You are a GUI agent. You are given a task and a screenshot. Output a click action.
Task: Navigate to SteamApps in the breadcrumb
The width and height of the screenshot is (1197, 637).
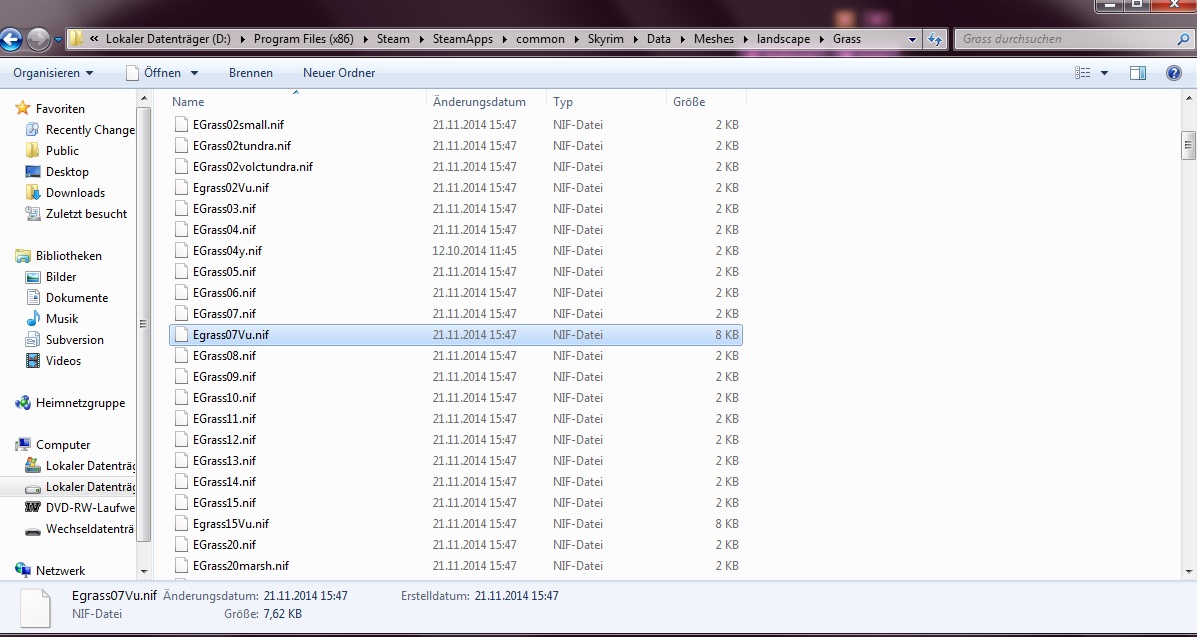(x=463, y=39)
